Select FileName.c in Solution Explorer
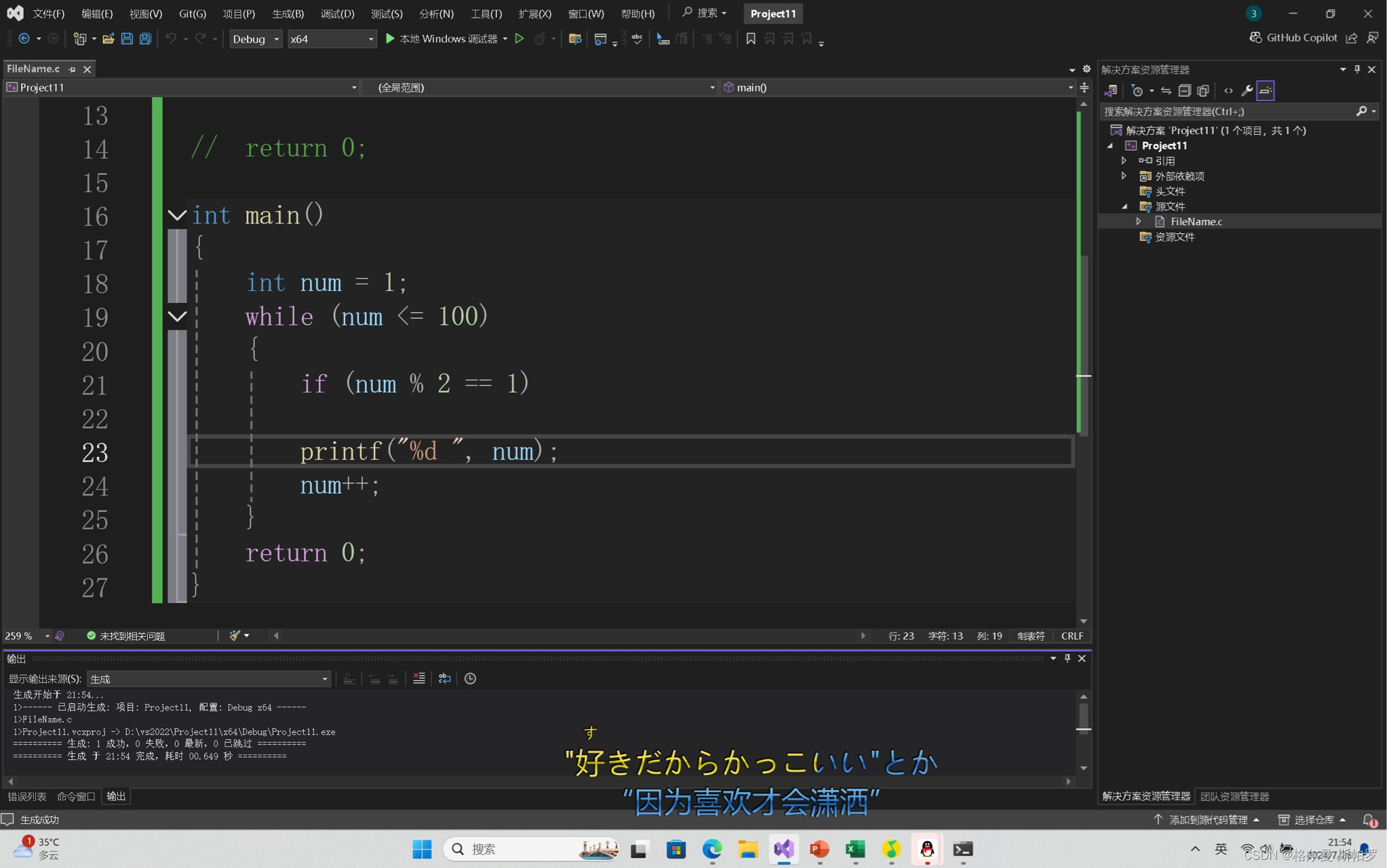Screen dimensions: 1387x868 tap(1196, 221)
